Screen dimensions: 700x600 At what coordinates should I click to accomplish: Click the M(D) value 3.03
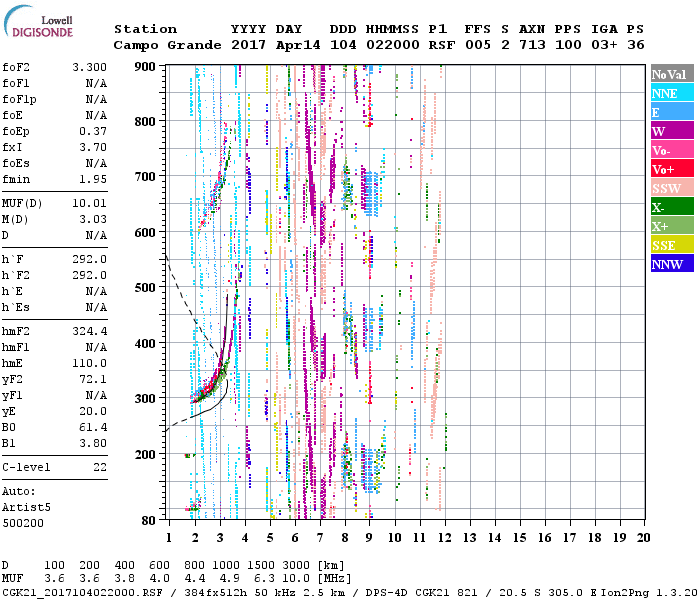(x=93, y=220)
